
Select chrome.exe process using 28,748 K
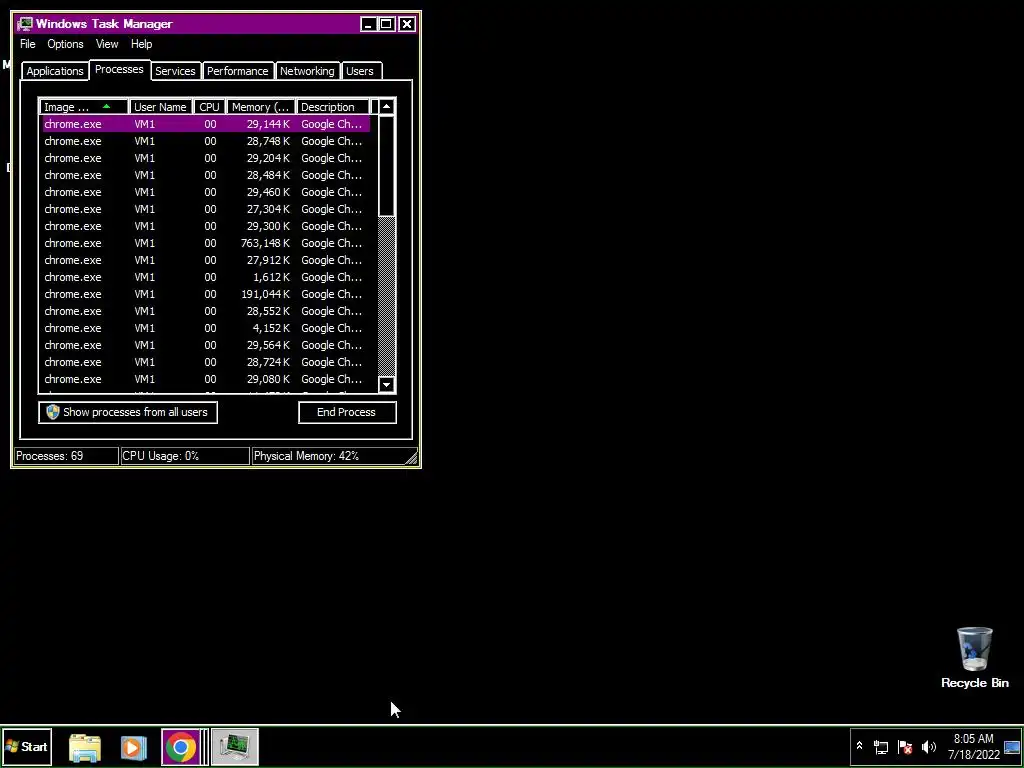[x=206, y=141]
